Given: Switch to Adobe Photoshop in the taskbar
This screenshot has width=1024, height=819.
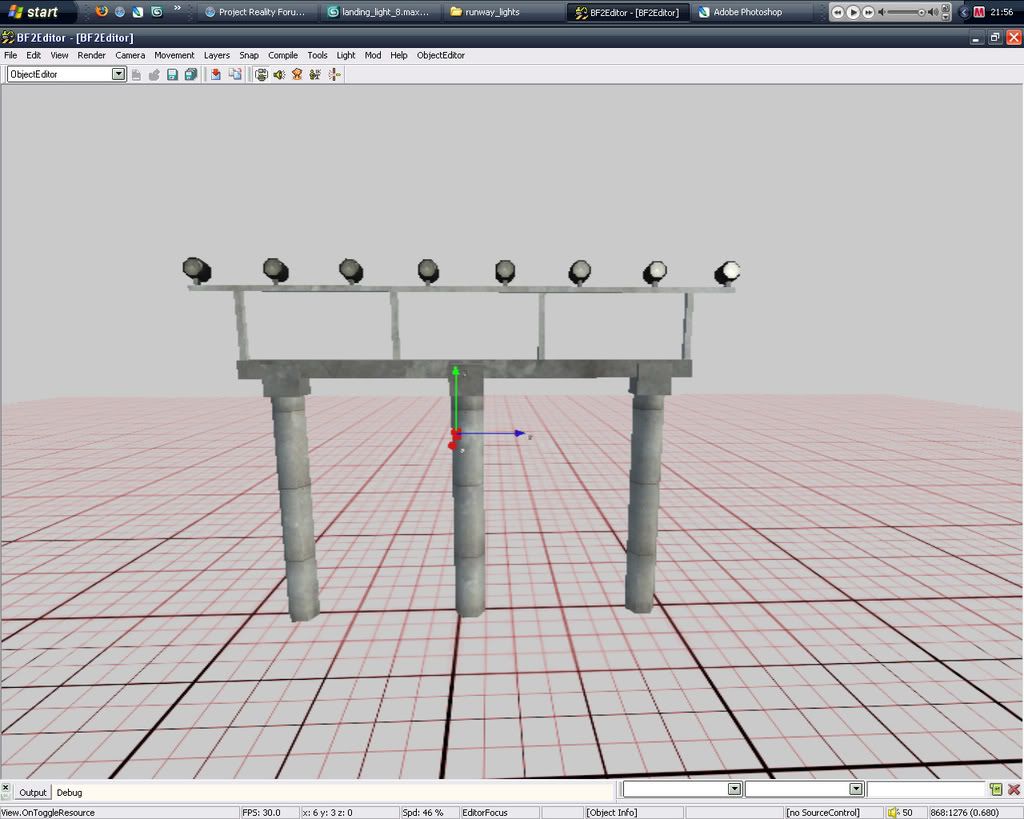Looking at the screenshot, I should [747, 12].
